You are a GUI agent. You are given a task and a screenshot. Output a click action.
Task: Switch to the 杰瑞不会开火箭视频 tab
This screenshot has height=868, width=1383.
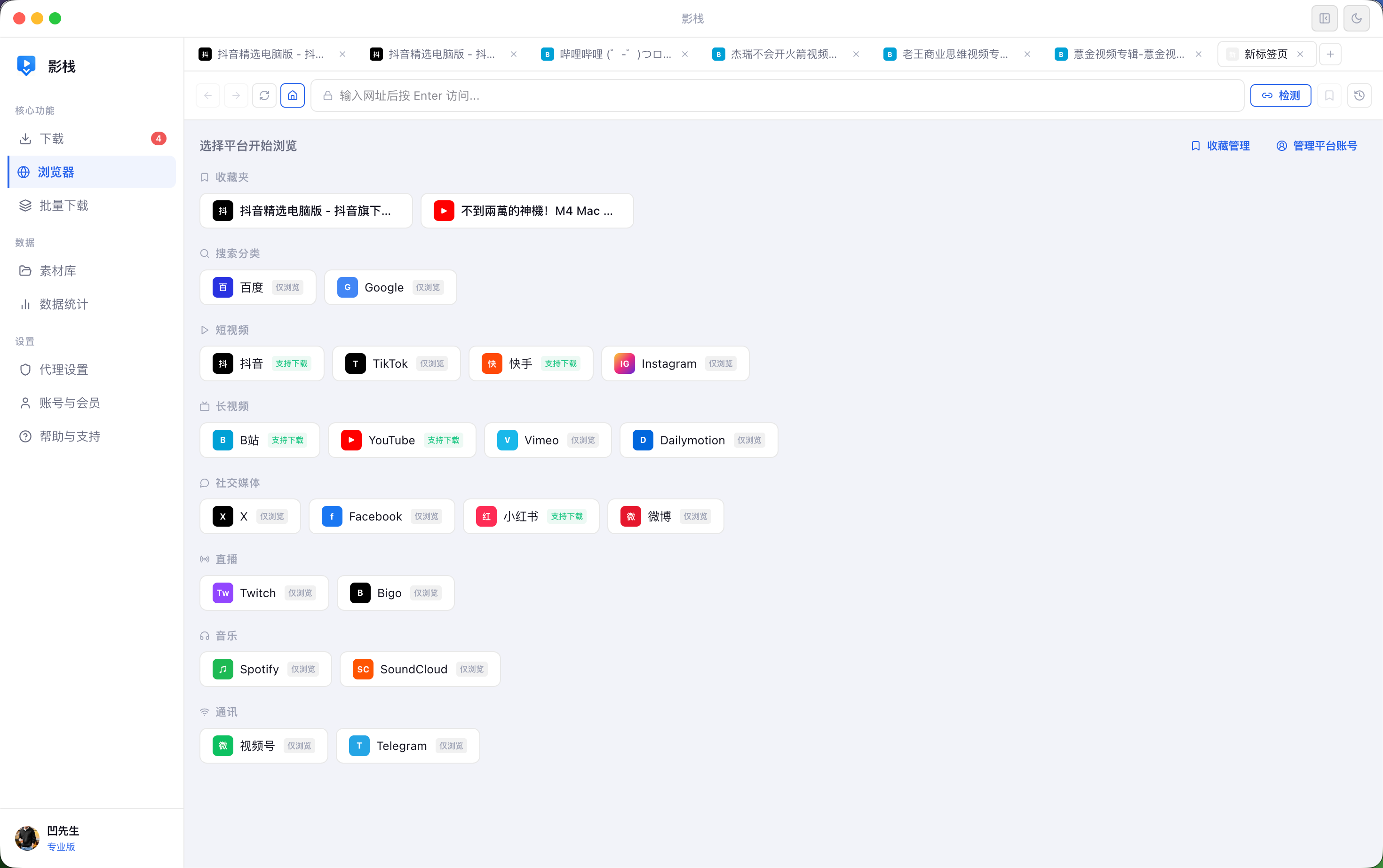pyautogui.click(x=786, y=54)
